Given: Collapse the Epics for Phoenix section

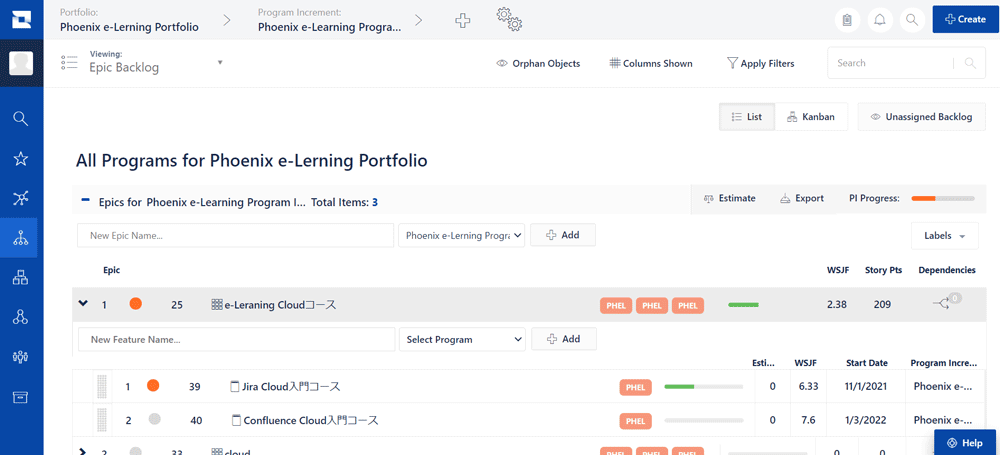Looking at the screenshot, I should pyautogui.click(x=85, y=200).
